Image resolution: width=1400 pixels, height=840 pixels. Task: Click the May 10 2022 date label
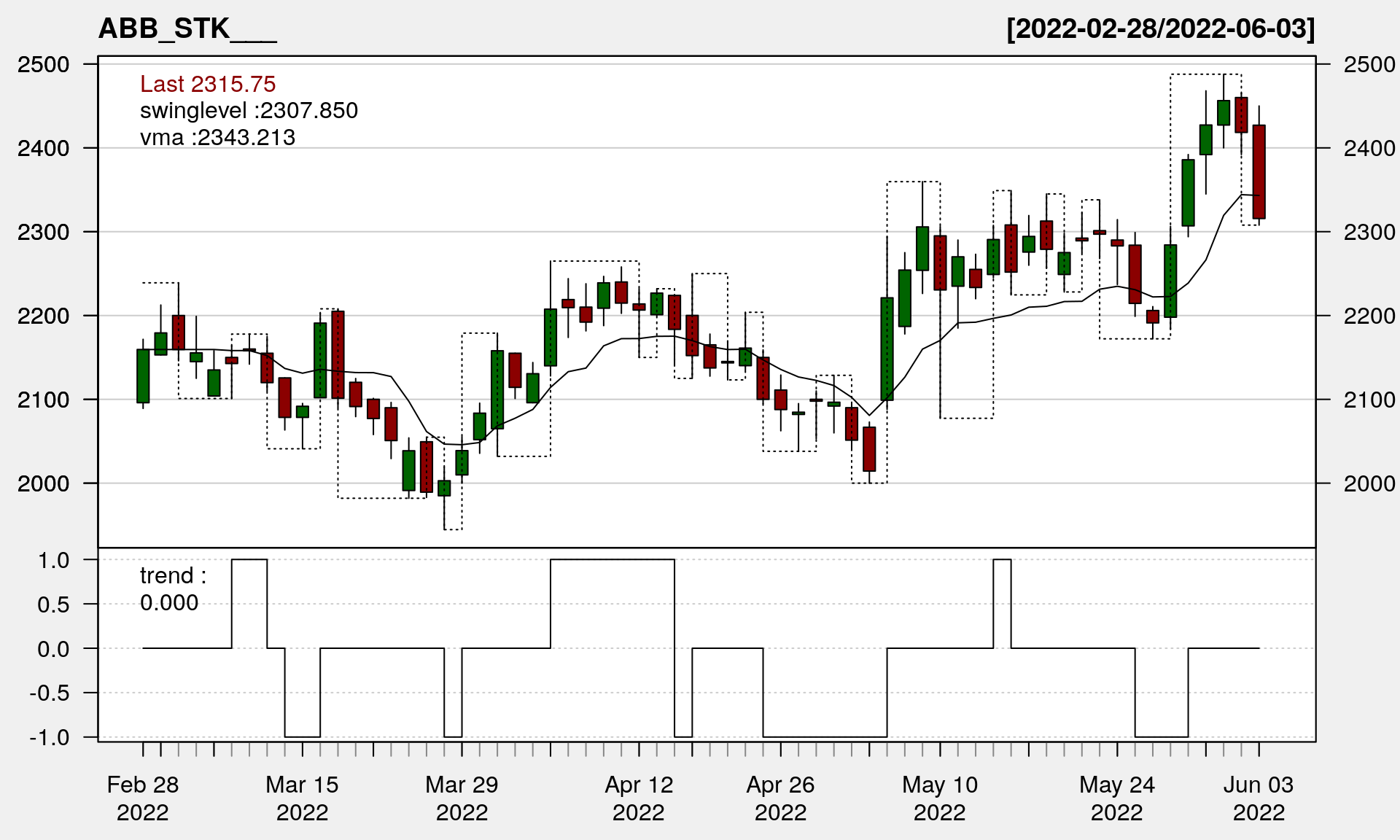coord(940,798)
